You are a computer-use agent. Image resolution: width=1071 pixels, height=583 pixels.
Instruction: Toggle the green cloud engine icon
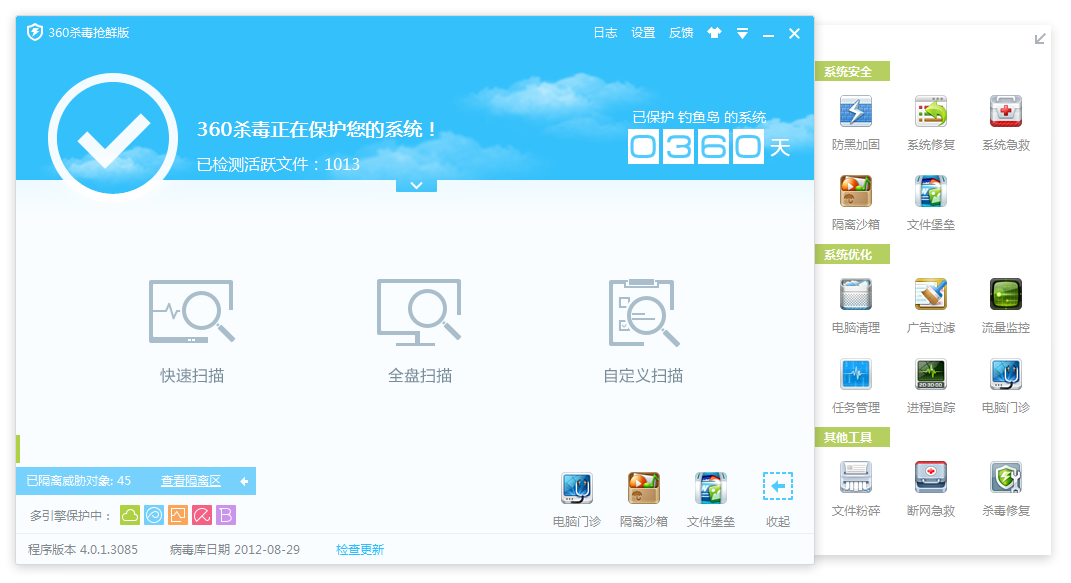[x=130, y=515]
